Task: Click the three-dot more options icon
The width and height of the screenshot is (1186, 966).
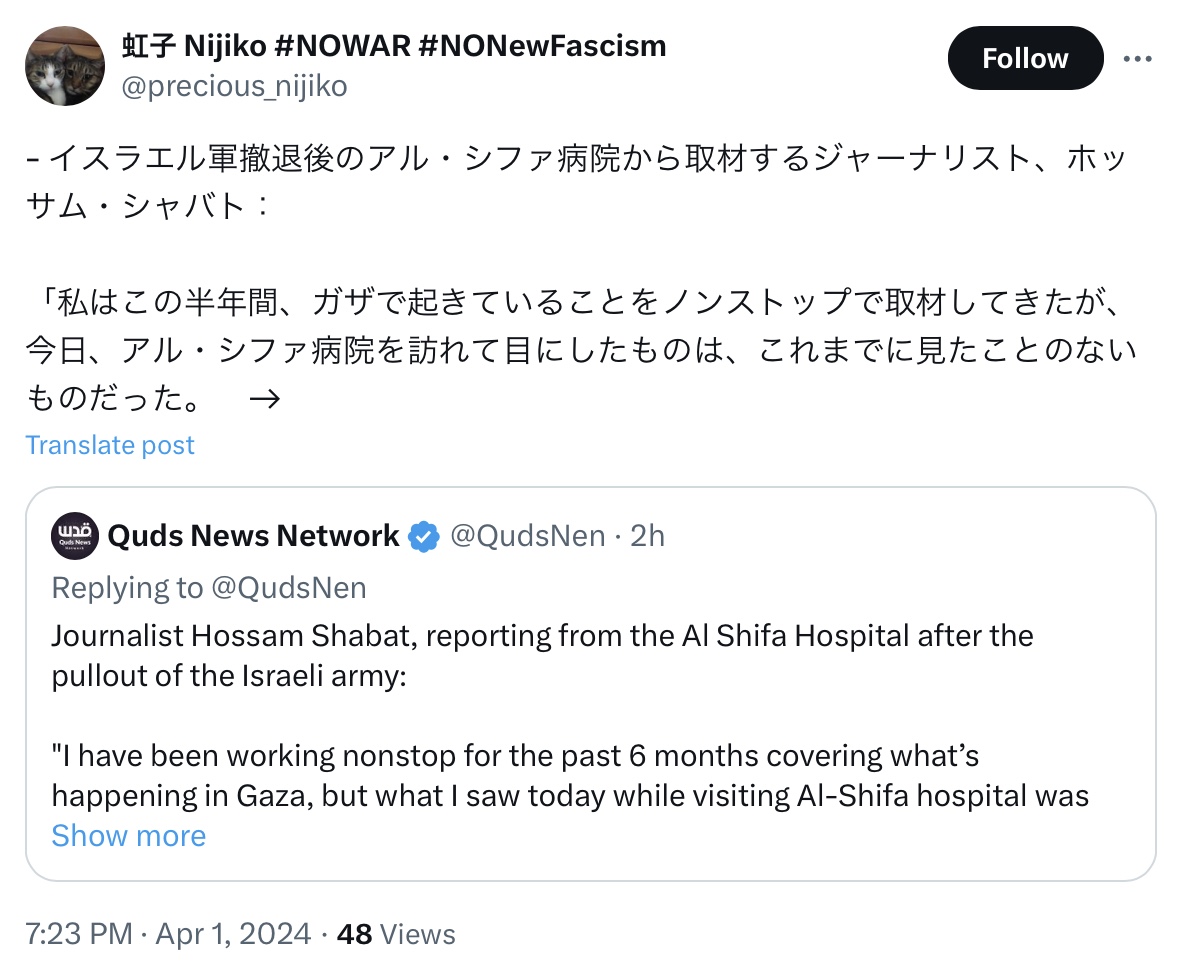Action: point(1137,58)
